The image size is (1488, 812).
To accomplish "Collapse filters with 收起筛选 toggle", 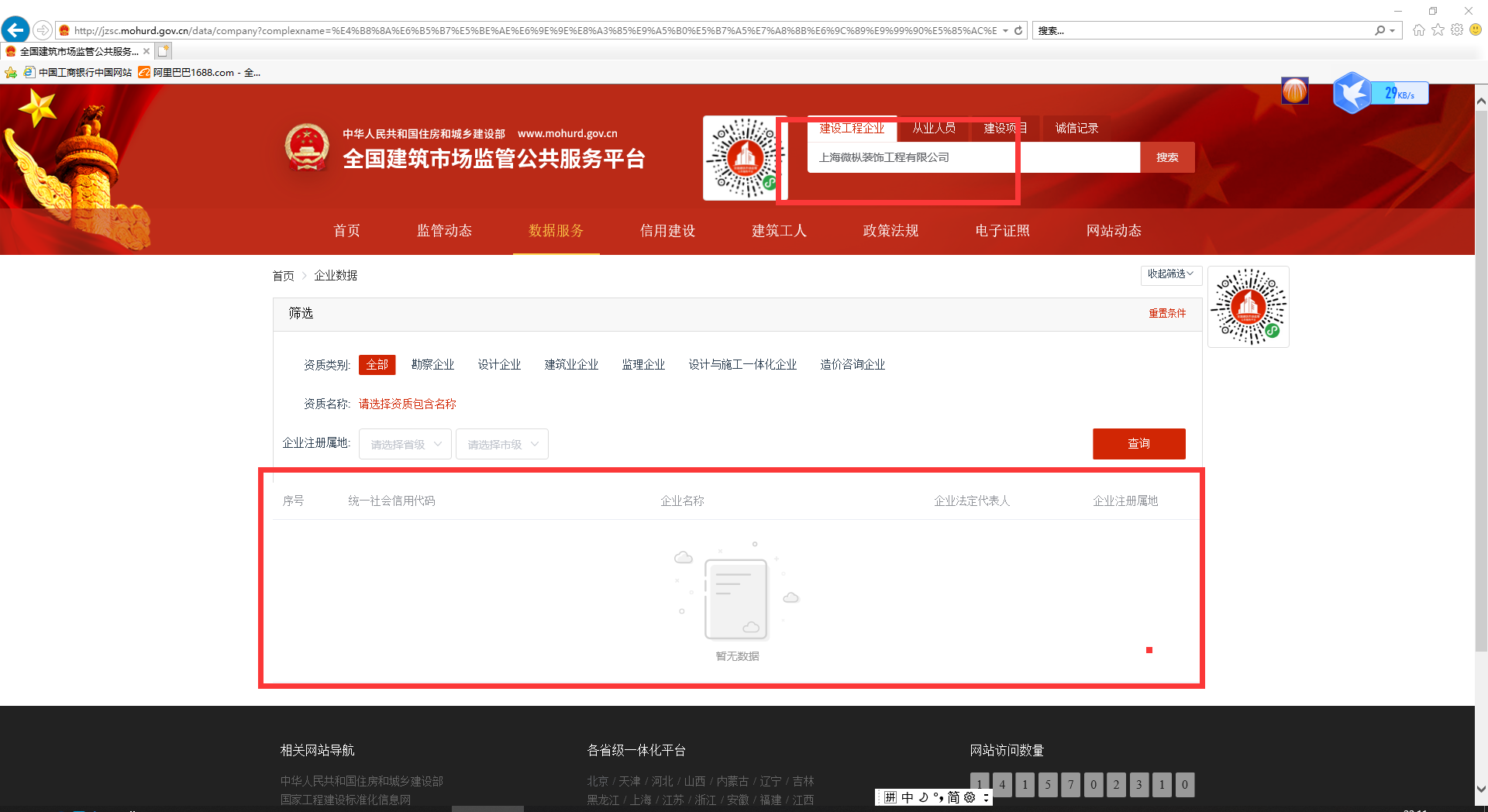I will click(x=1170, y=274).
